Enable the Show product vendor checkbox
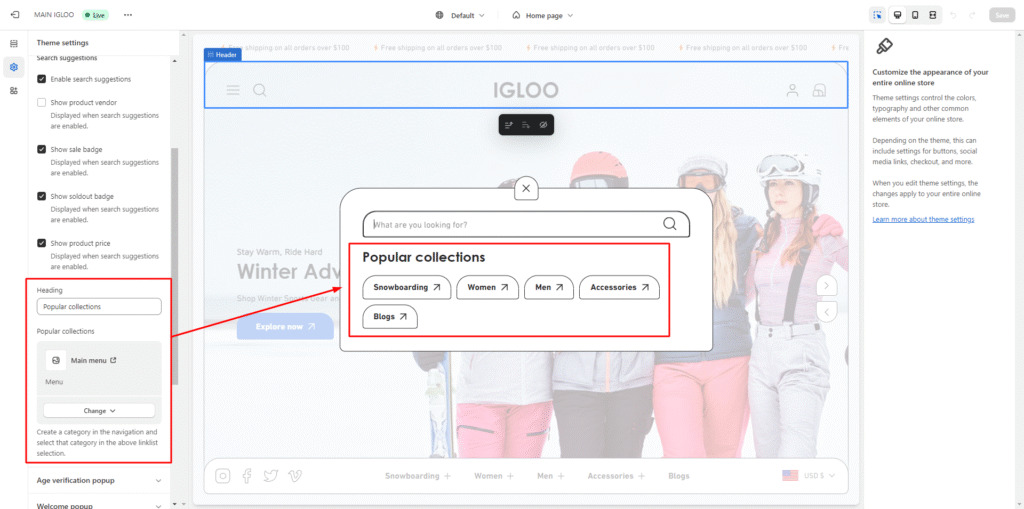 point(42,102)
